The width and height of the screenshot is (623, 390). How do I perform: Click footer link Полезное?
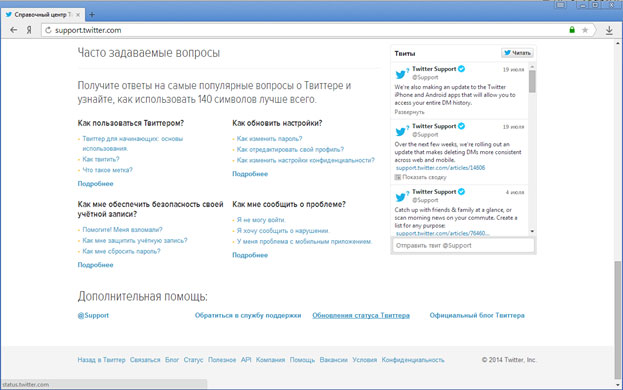click(x=222, y=360)
